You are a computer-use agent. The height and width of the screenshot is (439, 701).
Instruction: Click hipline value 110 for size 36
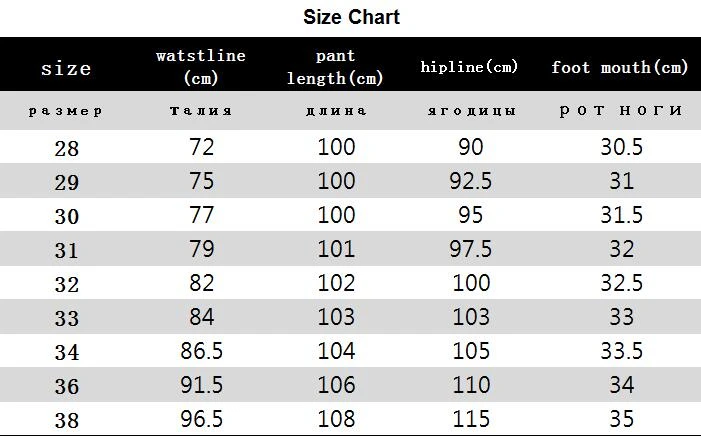471,385
